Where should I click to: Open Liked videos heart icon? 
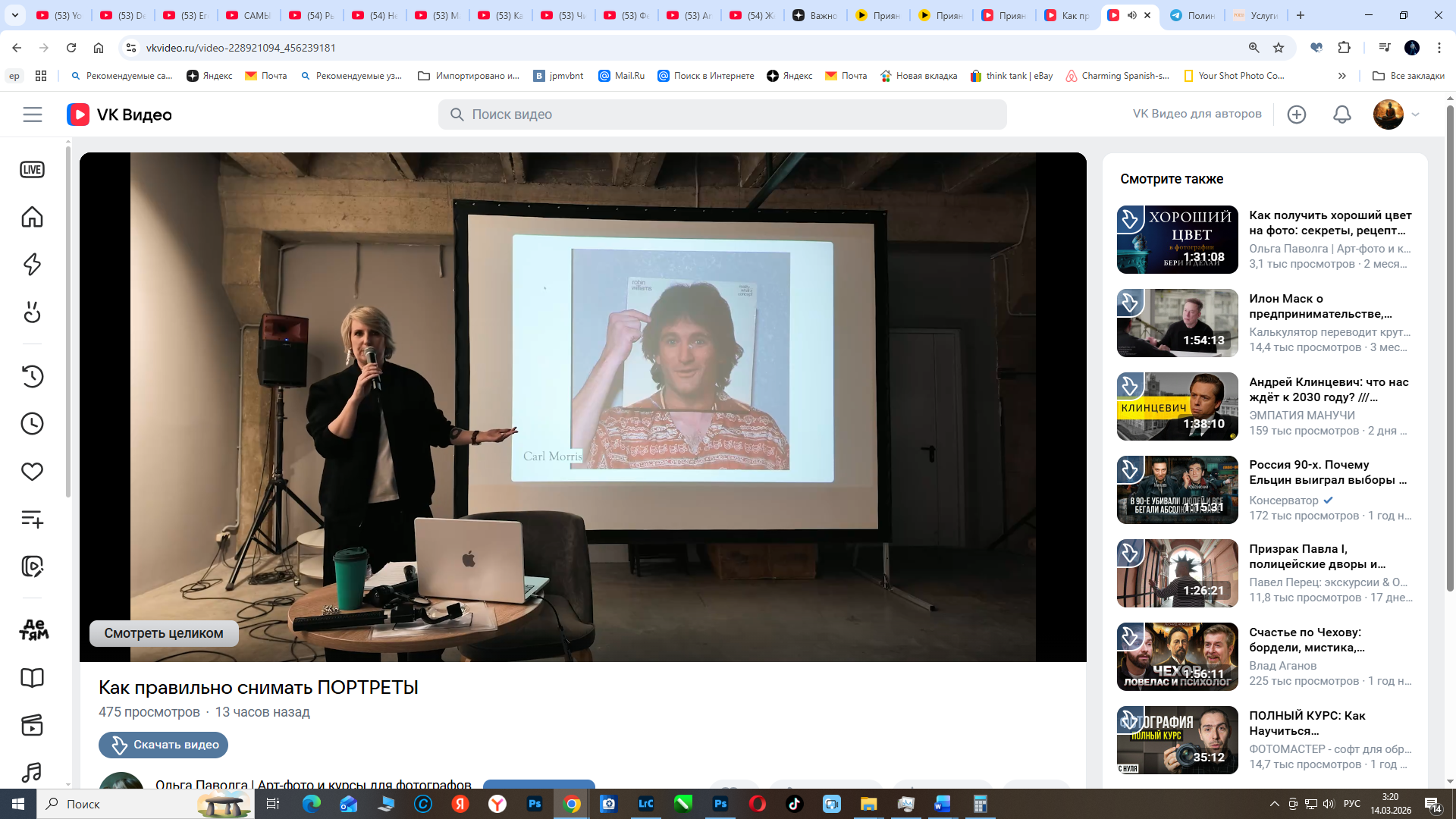(32, 472)
